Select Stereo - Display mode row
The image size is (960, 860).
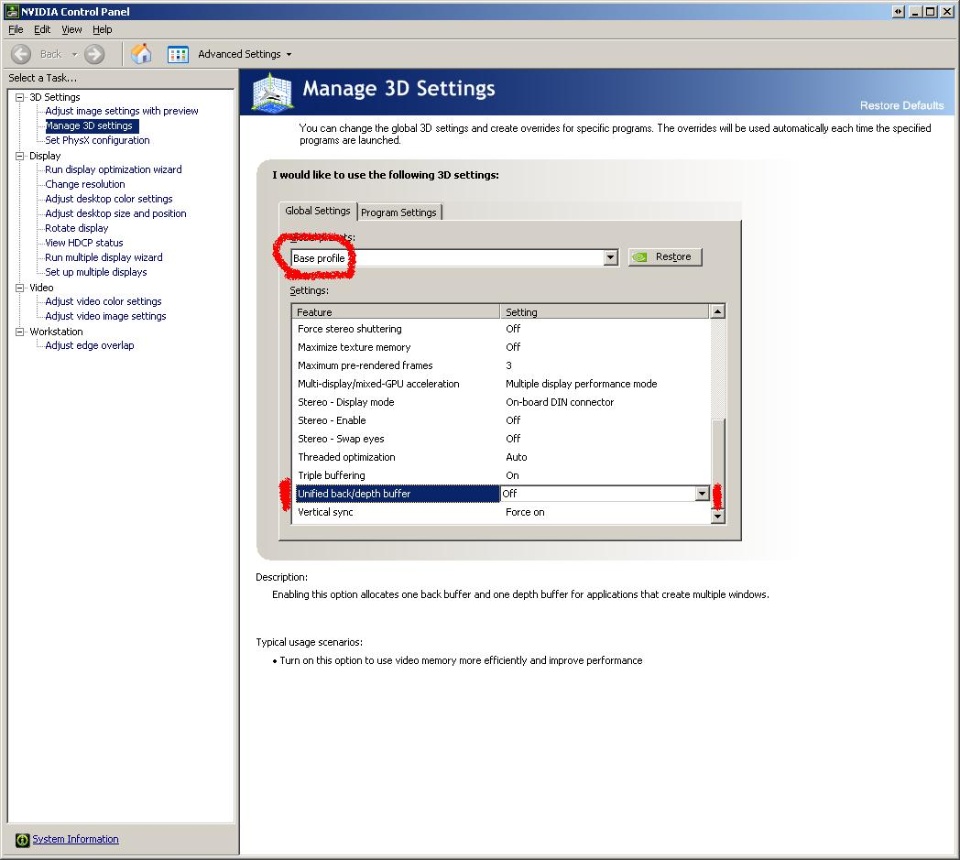click(x=501, y=403)
